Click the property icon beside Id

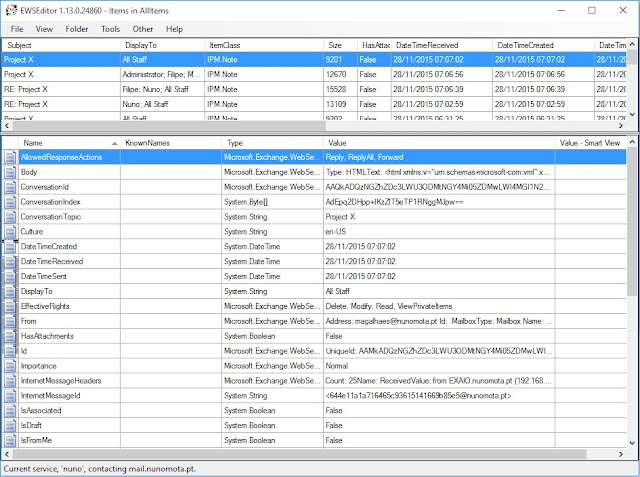(x=10, y=351)
